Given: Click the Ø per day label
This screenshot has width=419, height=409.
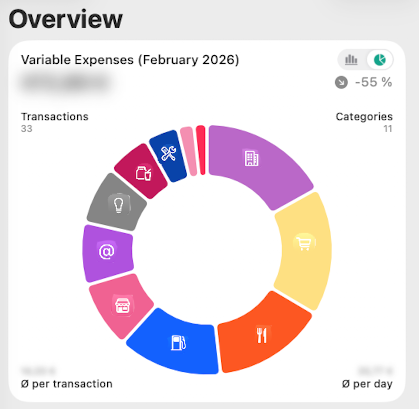Looking at the screenshot, I should 367,384.
